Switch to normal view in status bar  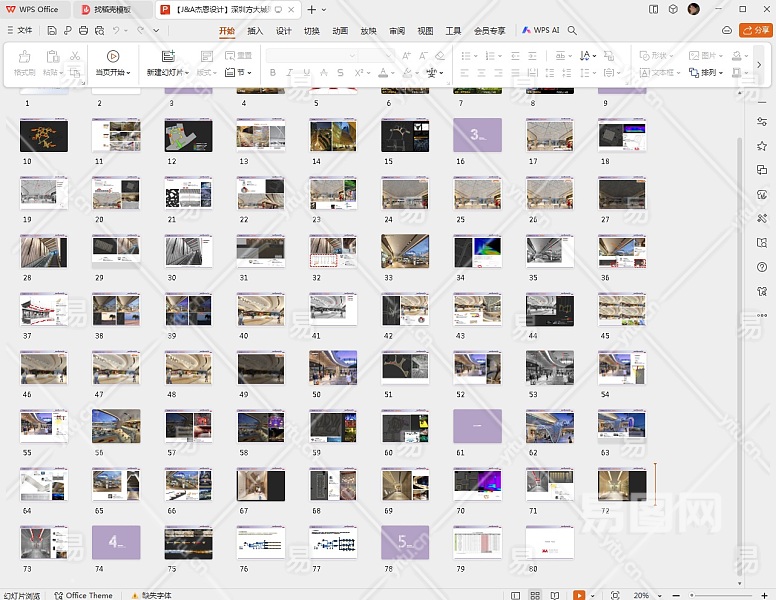tap(514, 595)
